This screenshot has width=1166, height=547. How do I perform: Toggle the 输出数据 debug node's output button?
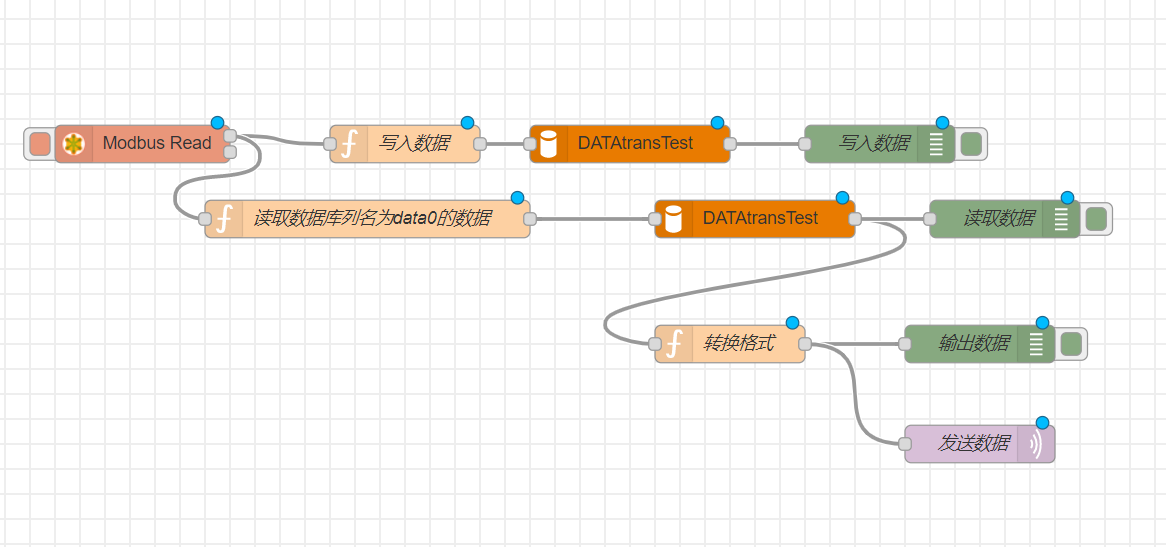1070,344
